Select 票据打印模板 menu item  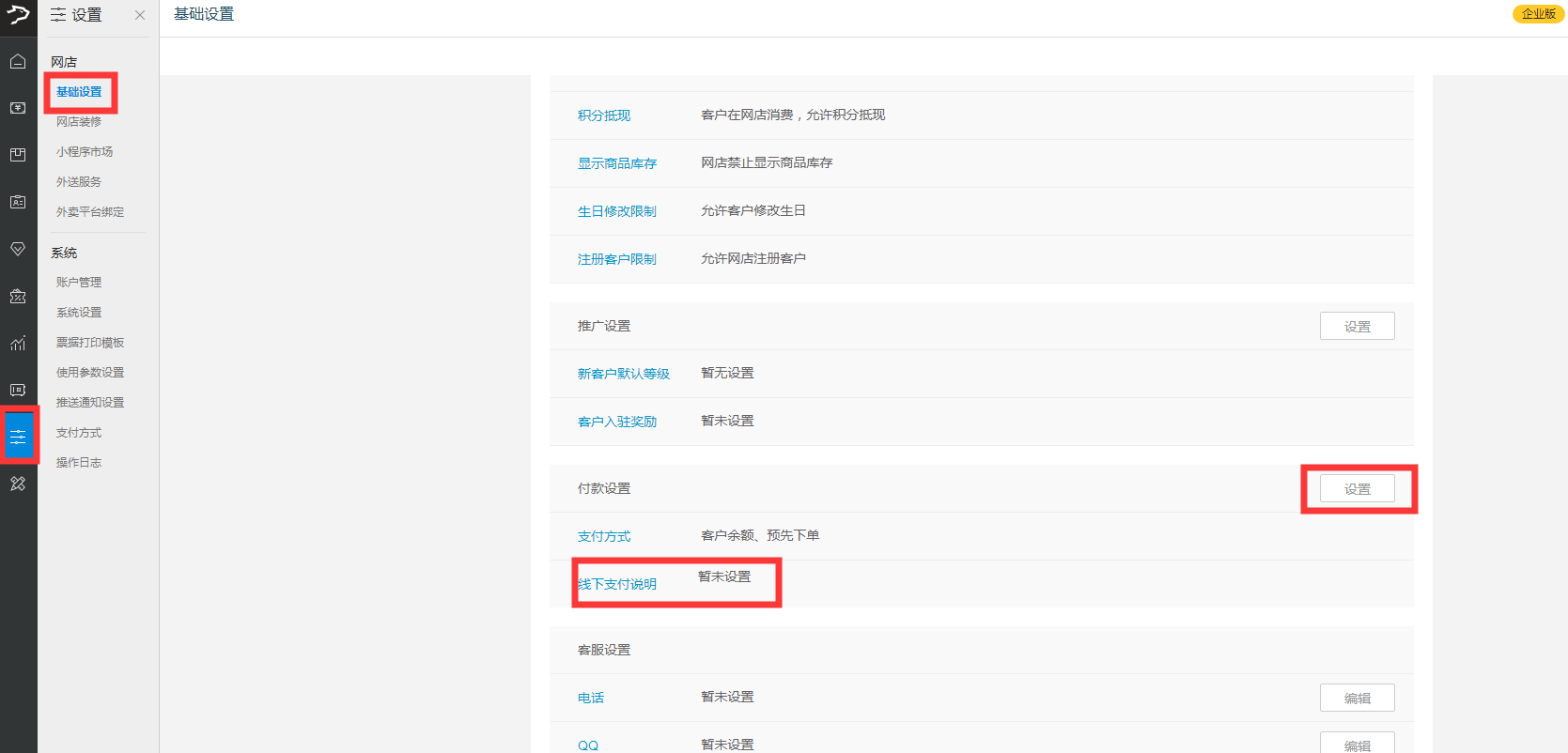pos(90,343)
